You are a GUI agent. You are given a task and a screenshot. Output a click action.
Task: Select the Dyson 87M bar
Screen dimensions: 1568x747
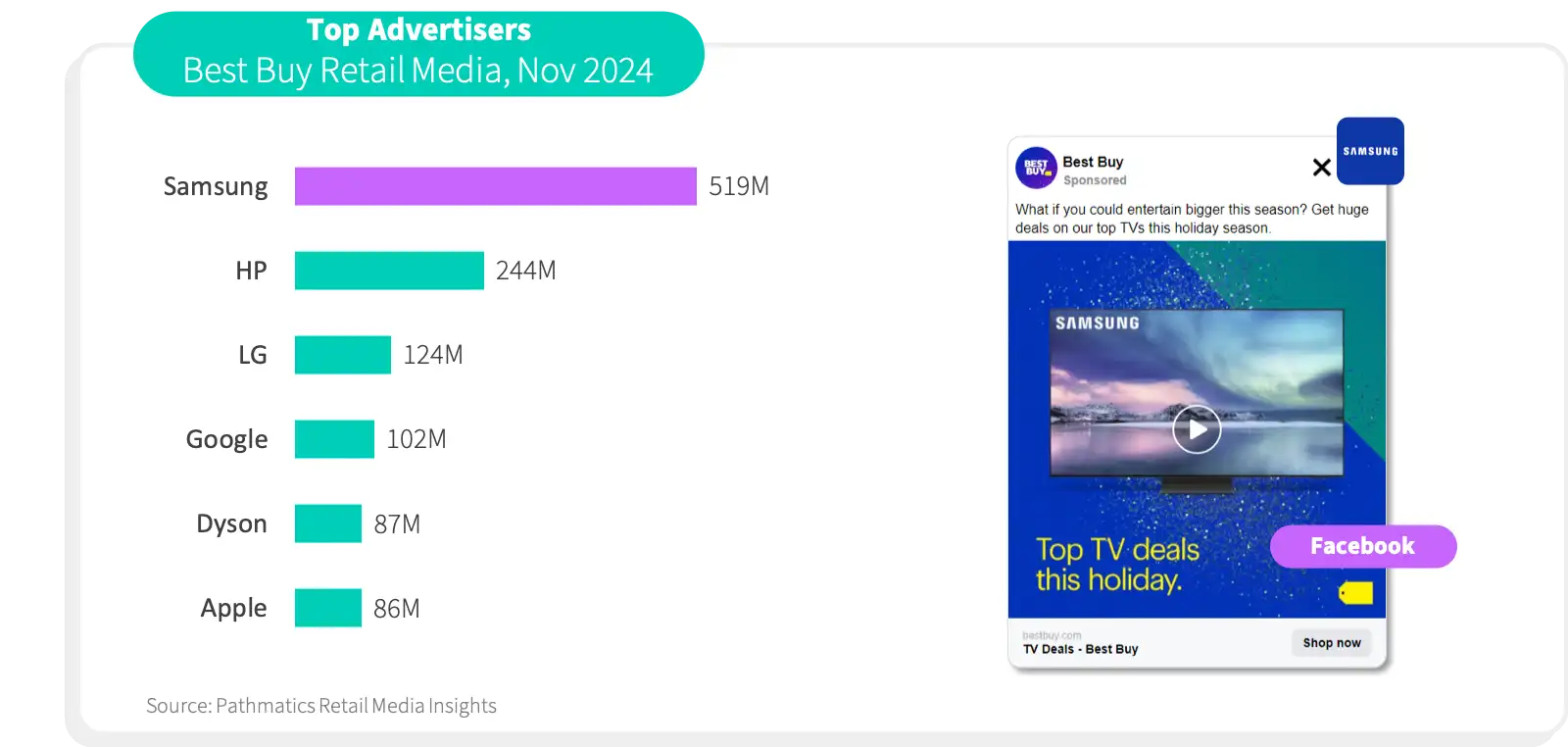[328, 523]
